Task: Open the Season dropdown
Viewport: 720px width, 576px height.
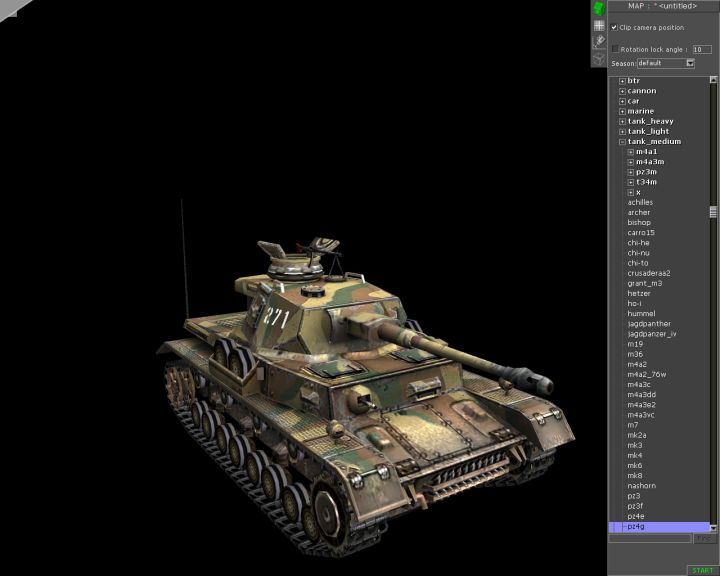Action: click(689, 63)
